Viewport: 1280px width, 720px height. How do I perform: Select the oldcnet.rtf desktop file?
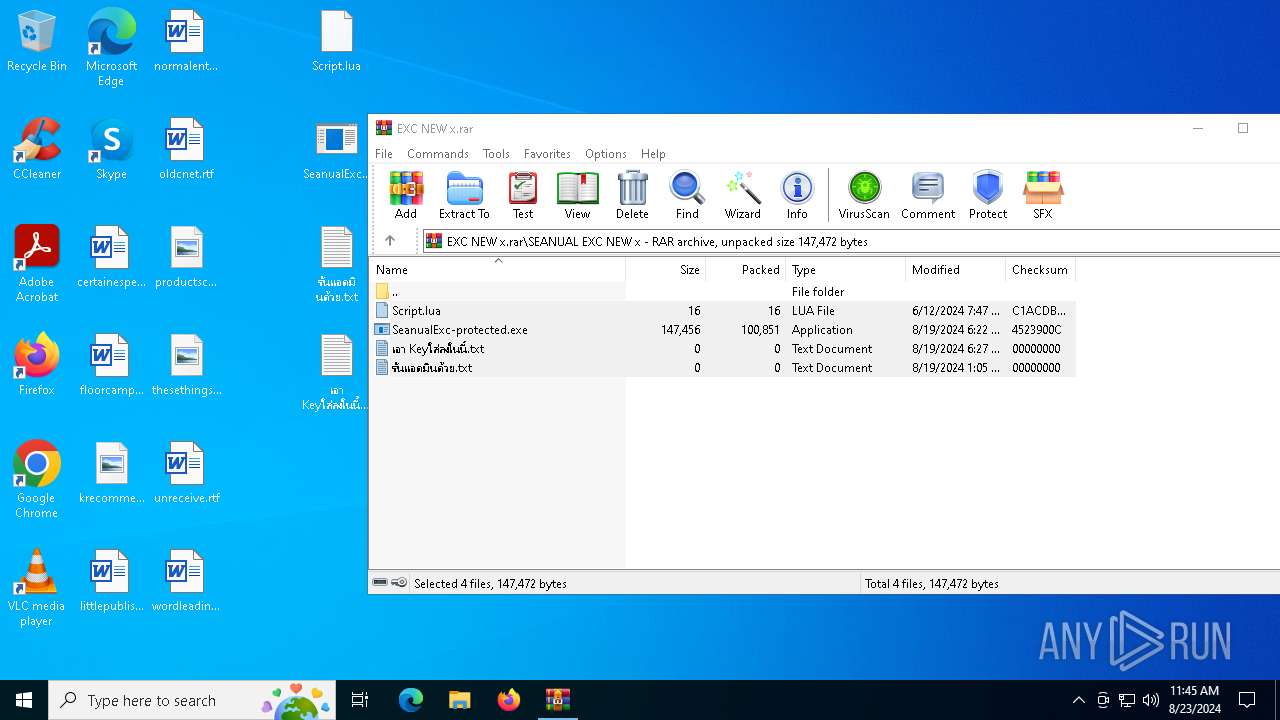pyautogui.click(x=186, y=149)
